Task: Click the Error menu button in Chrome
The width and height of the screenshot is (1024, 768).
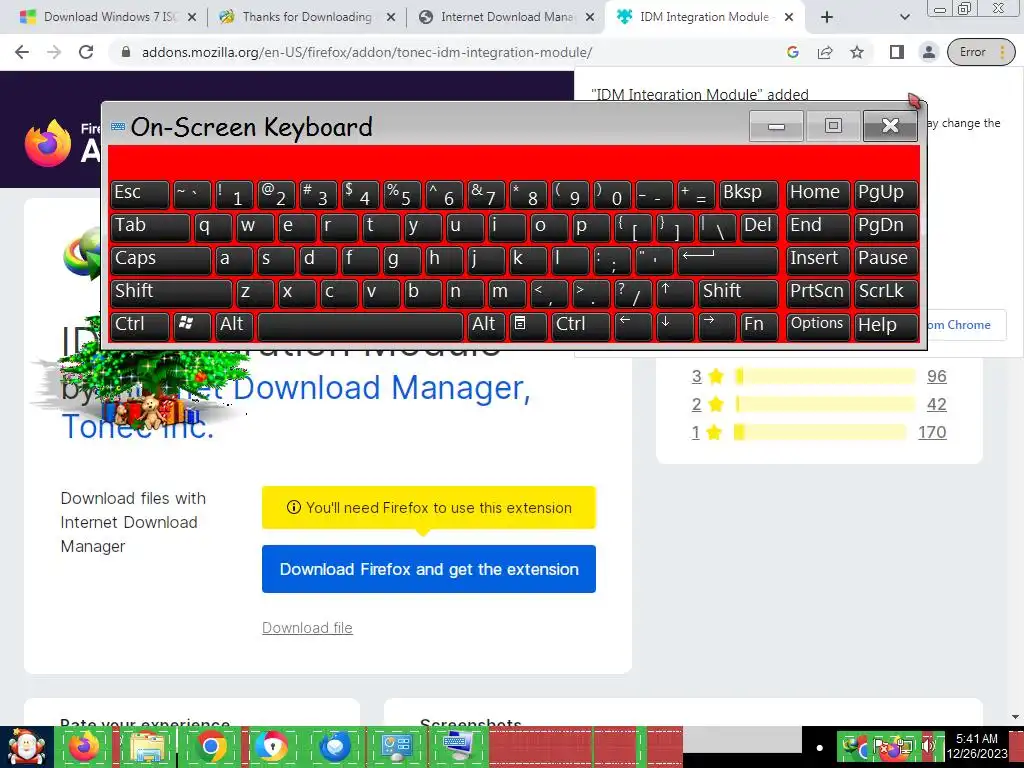Action: 982,52
